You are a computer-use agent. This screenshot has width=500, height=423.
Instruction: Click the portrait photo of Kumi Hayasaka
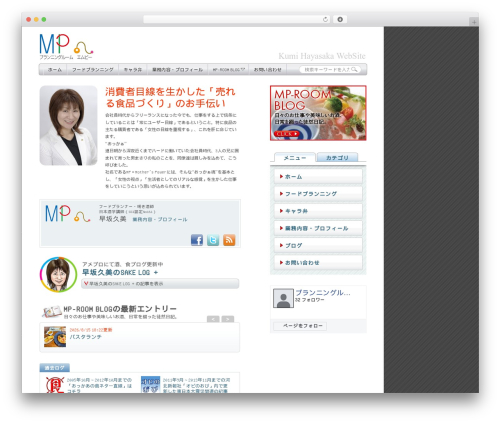pyautogui.click(x=68, y=125)
